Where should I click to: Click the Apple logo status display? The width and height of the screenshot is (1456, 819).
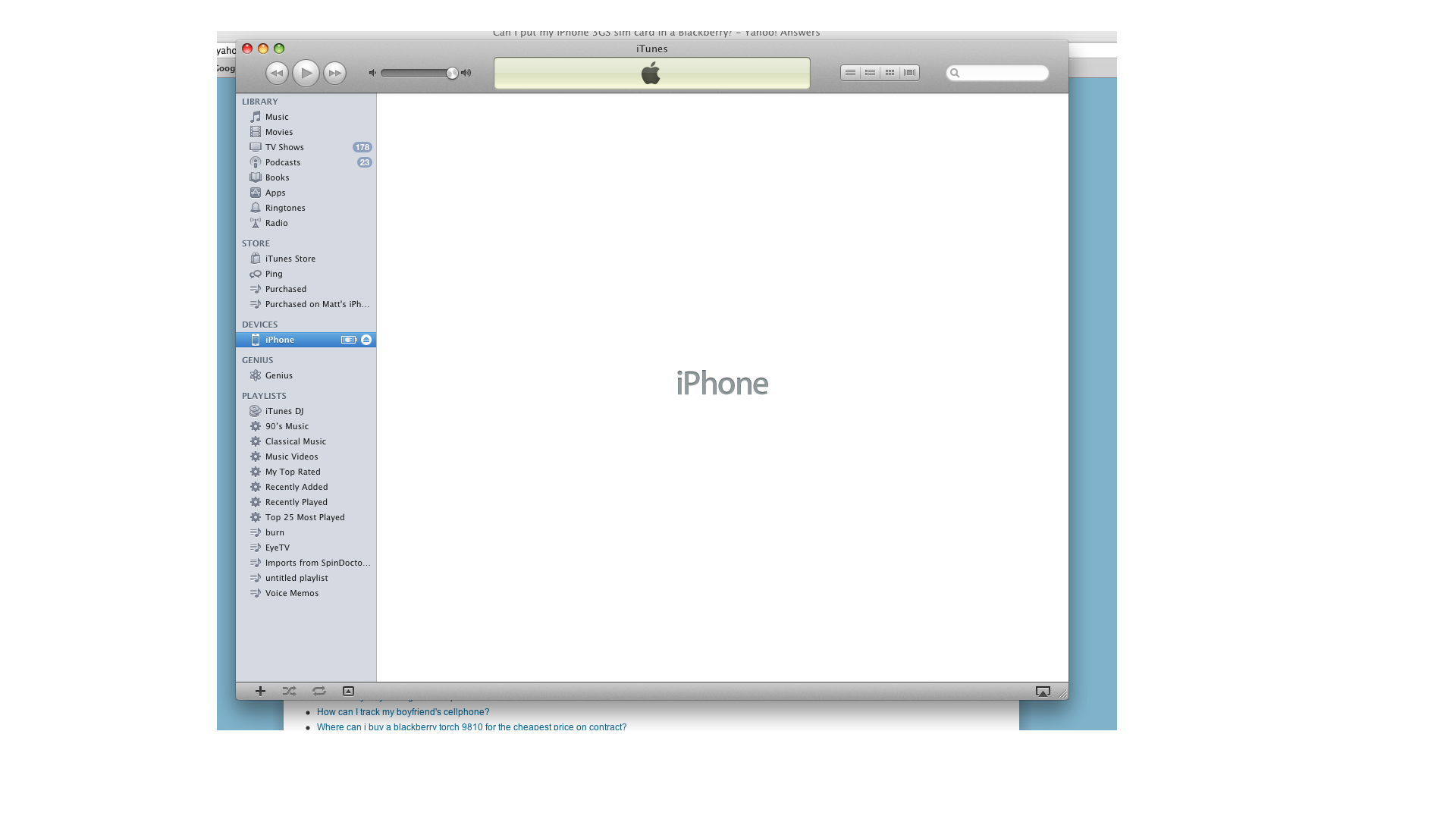click(x=652, y=74)
